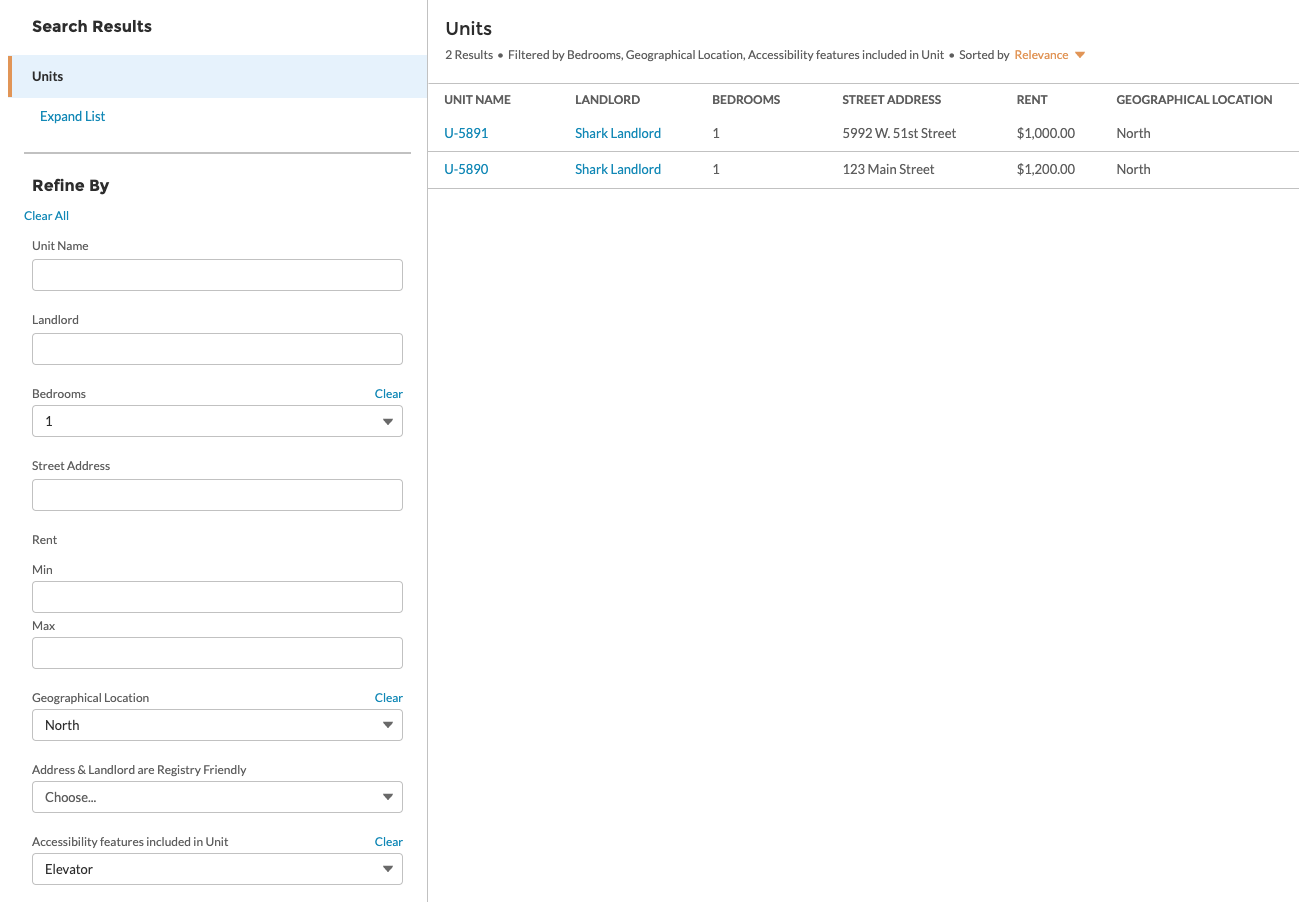Image resolution: width=1299 pixels, height=902 pixels.
Task: Open the Registry Friendly dropdown
Action: coord(217,797)
